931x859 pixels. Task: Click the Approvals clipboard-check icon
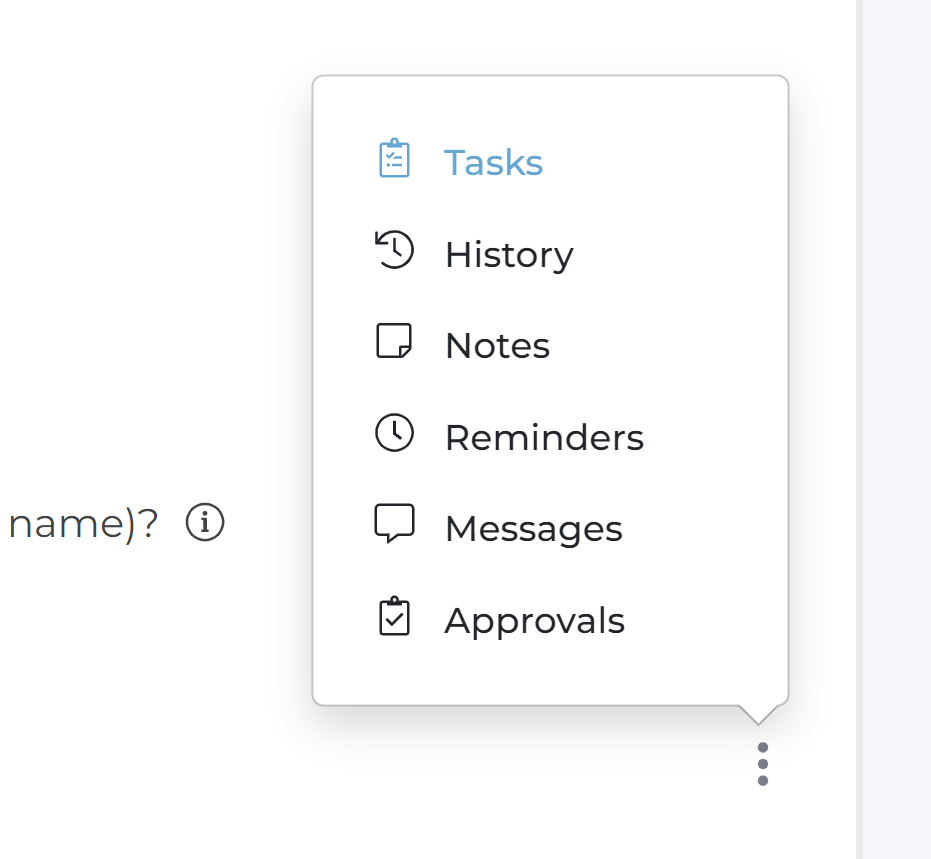pos(394,616)
